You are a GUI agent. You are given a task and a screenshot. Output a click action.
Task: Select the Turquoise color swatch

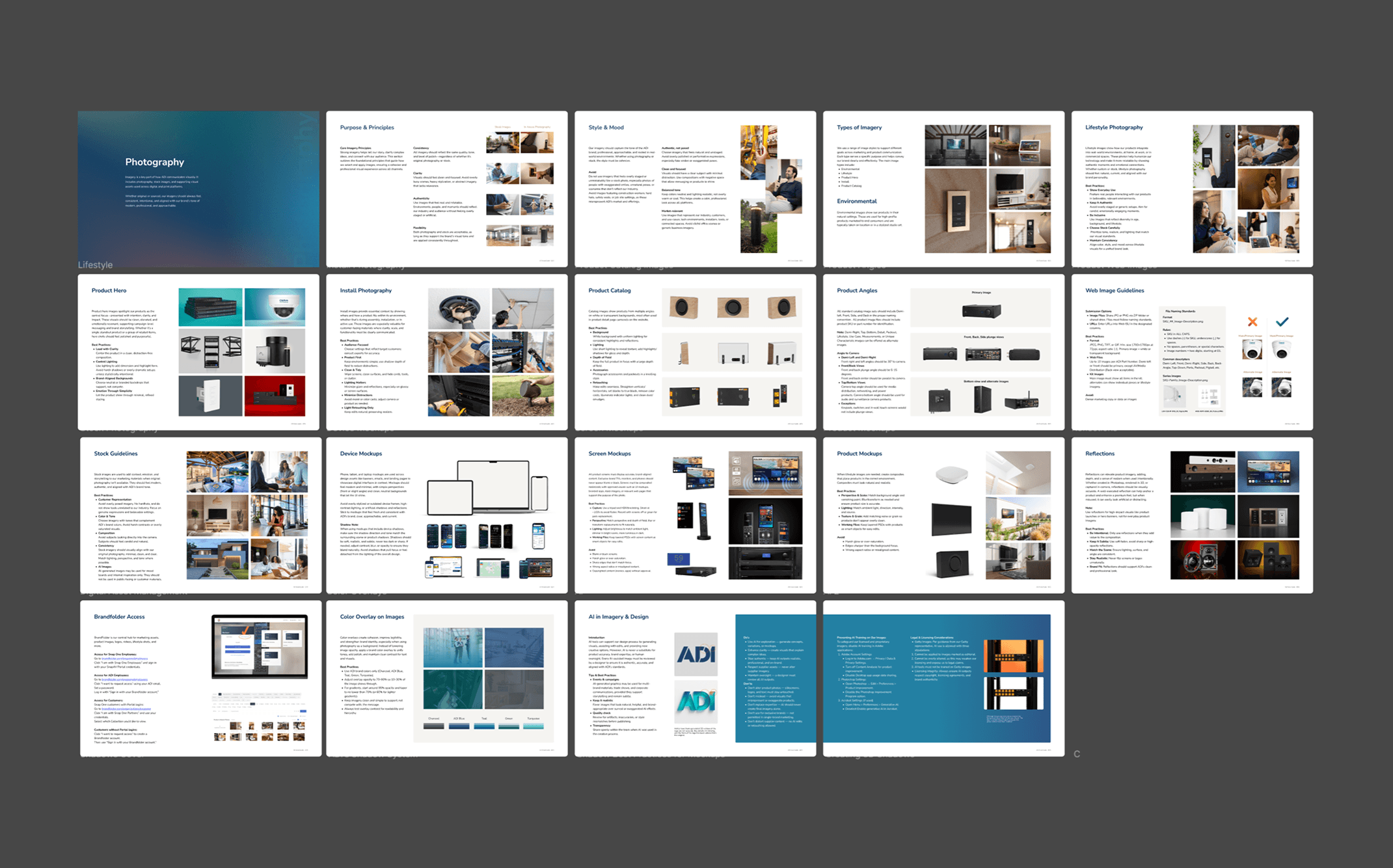(533, 726)
